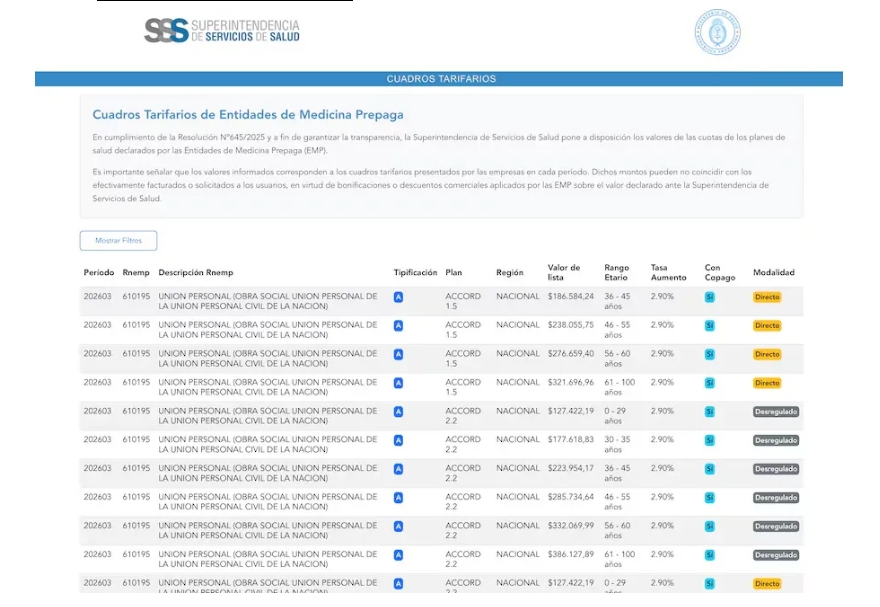
Task: Click the Cuadros Tarifarios de Entidades heading
Action: tap(248, 115)
